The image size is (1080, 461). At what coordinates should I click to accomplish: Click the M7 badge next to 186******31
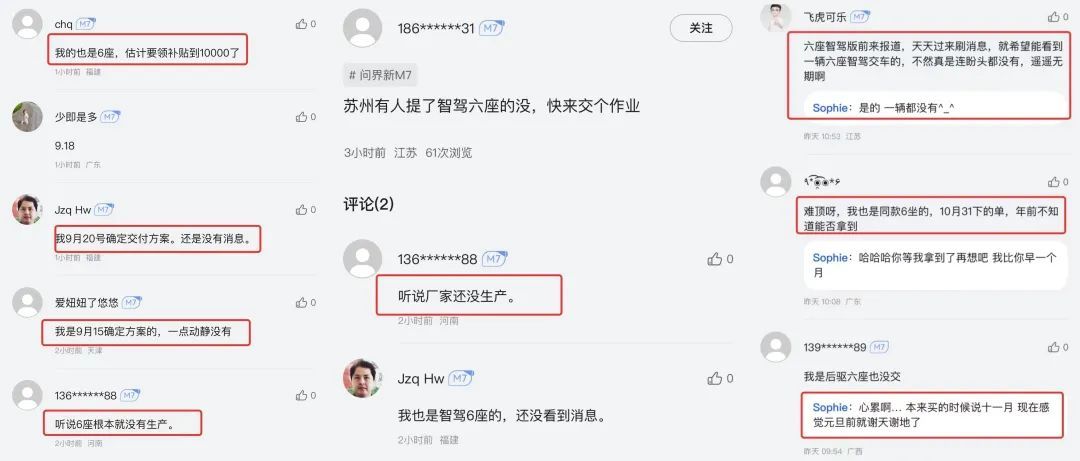point(492,28)
